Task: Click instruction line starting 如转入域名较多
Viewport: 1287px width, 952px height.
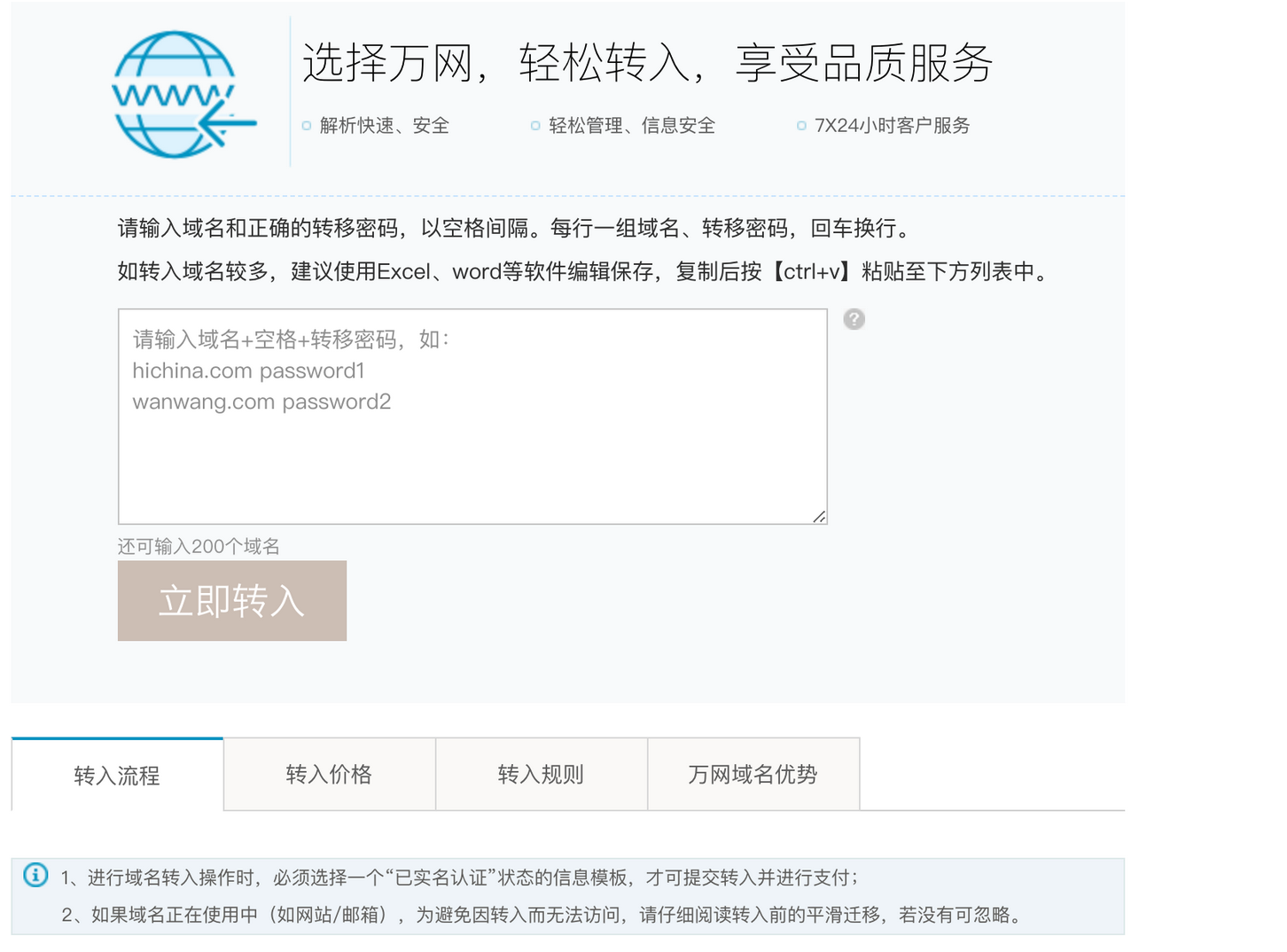Action: click(583, 271)
